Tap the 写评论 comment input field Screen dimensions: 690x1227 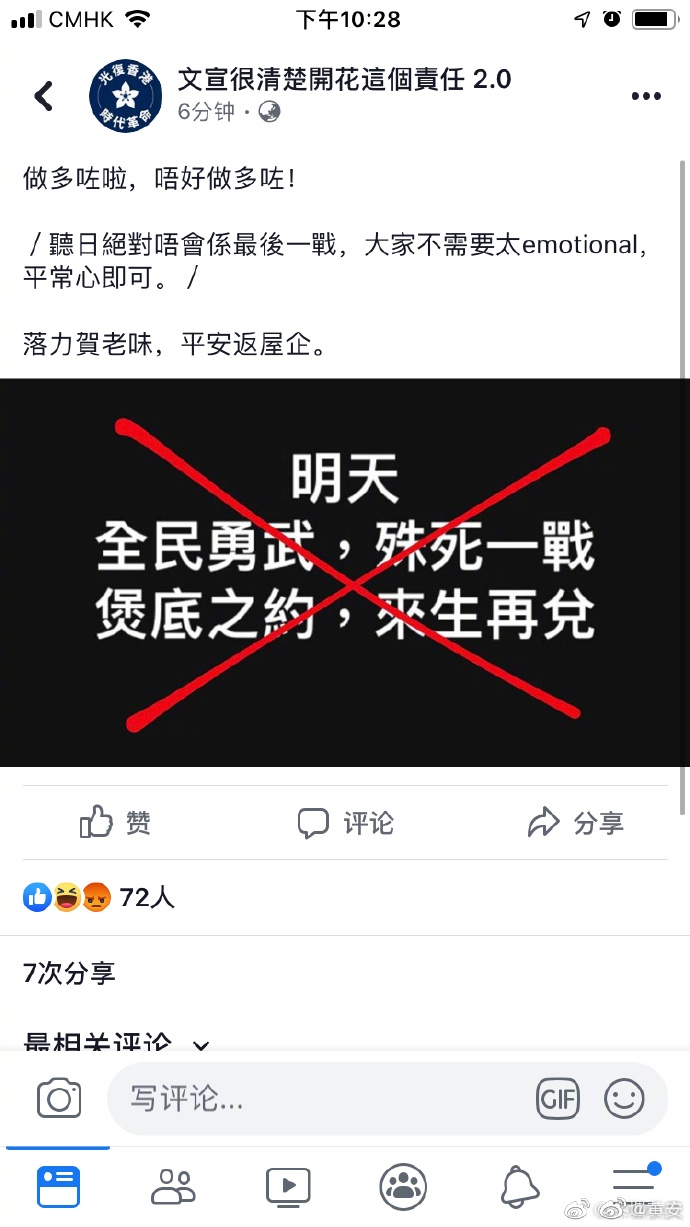pyautogui.click(x=318, y=1099)
